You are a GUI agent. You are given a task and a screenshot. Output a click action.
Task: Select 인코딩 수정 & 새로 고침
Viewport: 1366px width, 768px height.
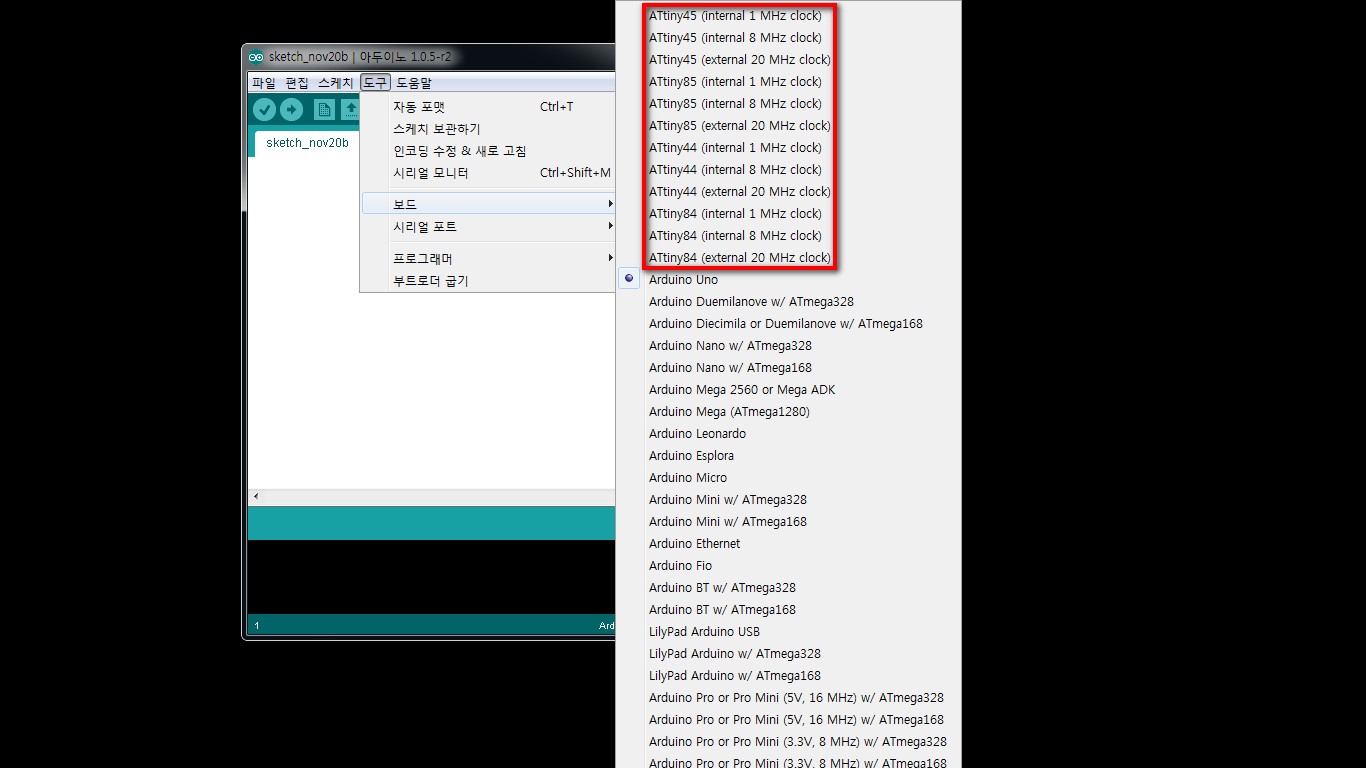coord(488,151)
